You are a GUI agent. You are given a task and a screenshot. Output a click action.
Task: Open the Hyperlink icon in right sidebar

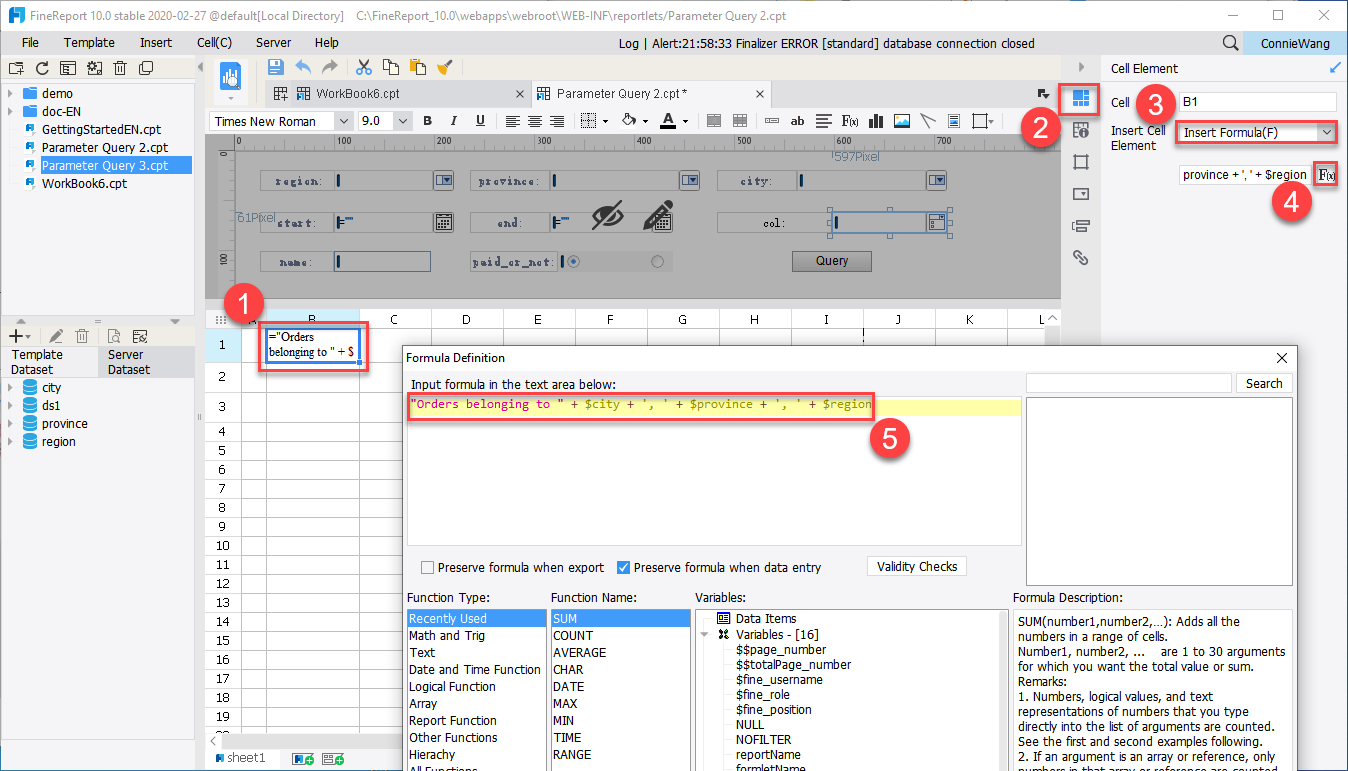tap(1081, 257)
